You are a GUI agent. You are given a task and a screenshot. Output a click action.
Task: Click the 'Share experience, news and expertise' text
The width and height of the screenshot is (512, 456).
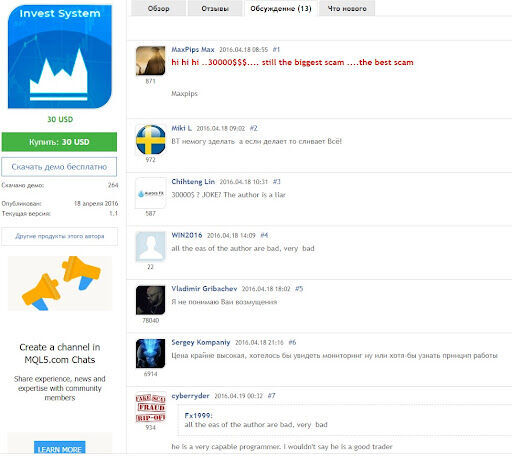[x=60, y=388]
